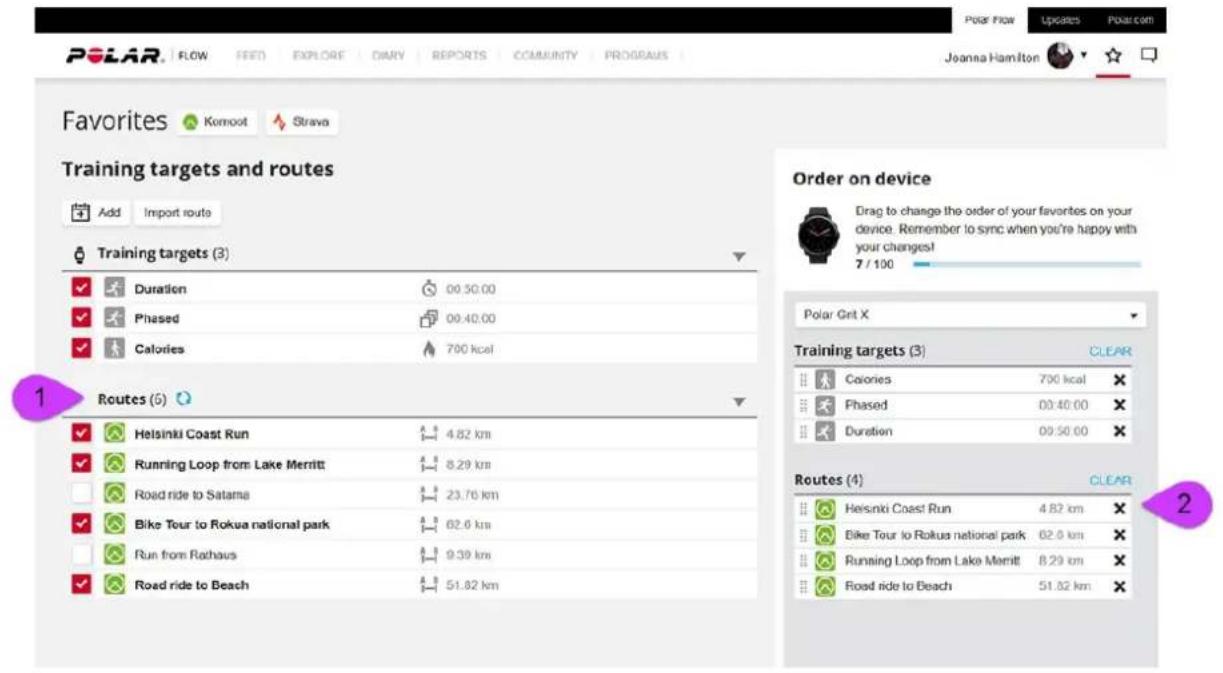The width and height of the screenshot is (1223, 673).
Task: Open the user menu arrow beside avatar
Action: click(x=1084, y=57)
